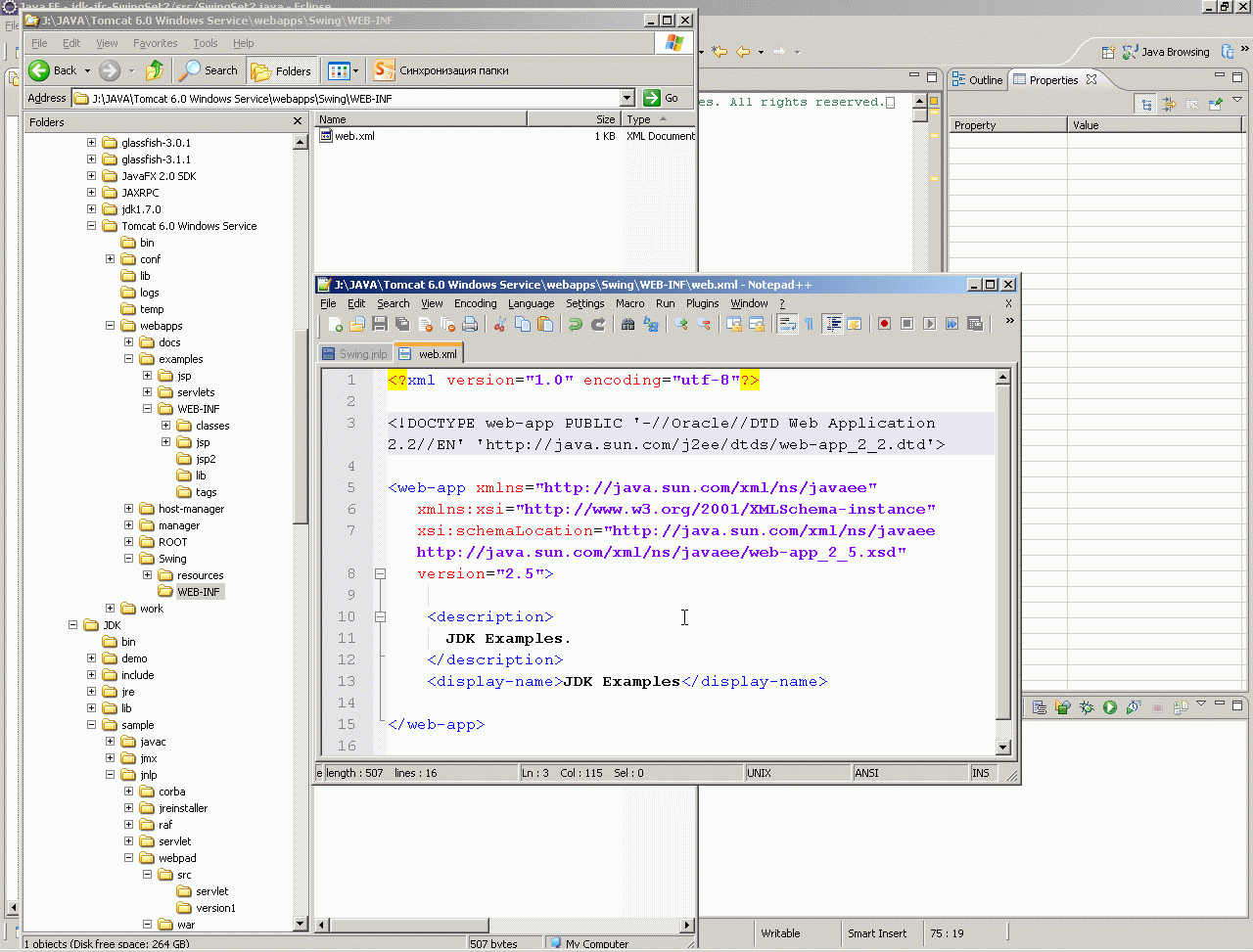Open the Language menu in Notepad++
The image size is (1253, 952).
(531, 303)
